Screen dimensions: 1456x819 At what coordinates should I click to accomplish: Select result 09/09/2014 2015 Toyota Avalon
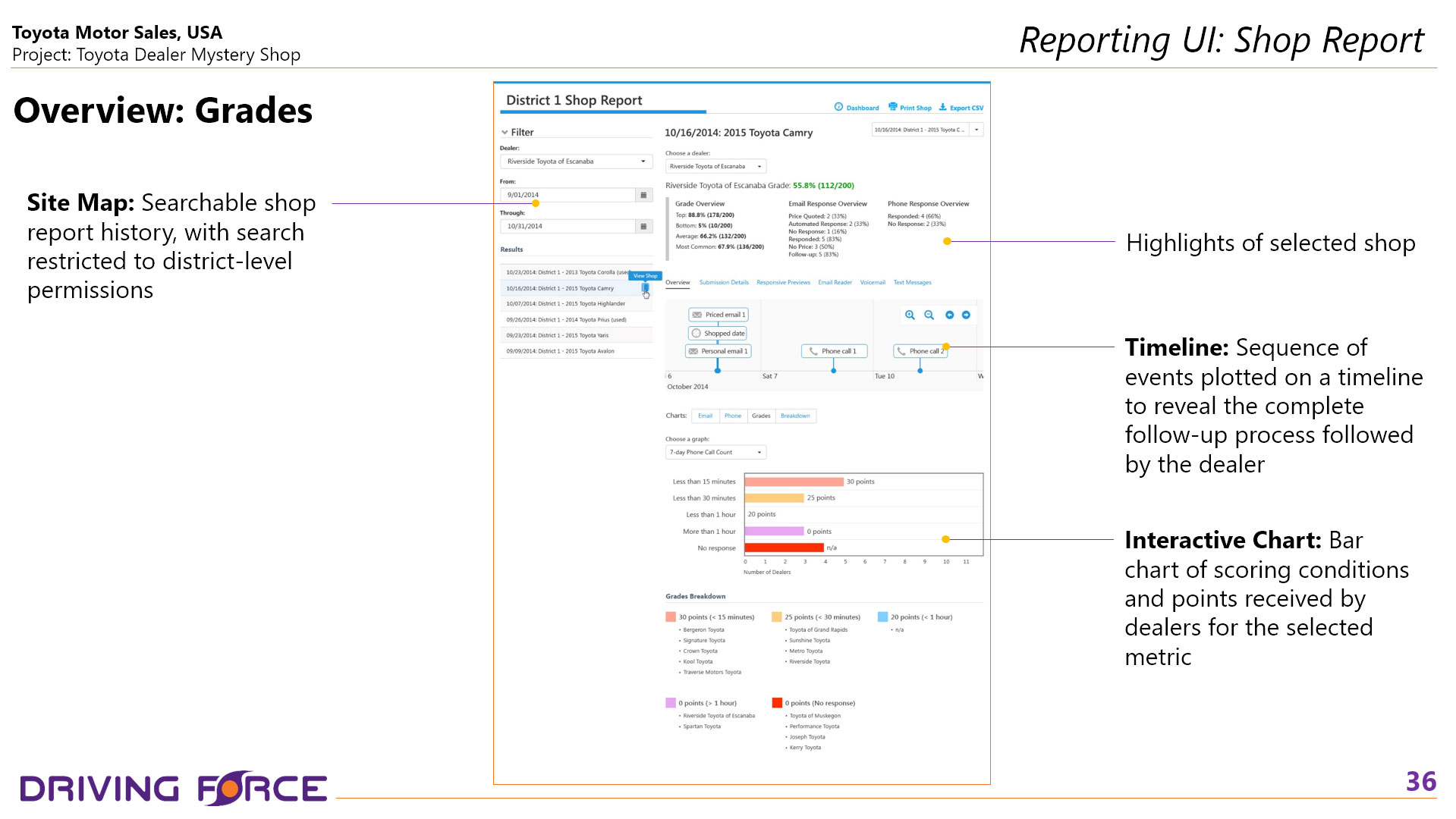coord(576,351)
